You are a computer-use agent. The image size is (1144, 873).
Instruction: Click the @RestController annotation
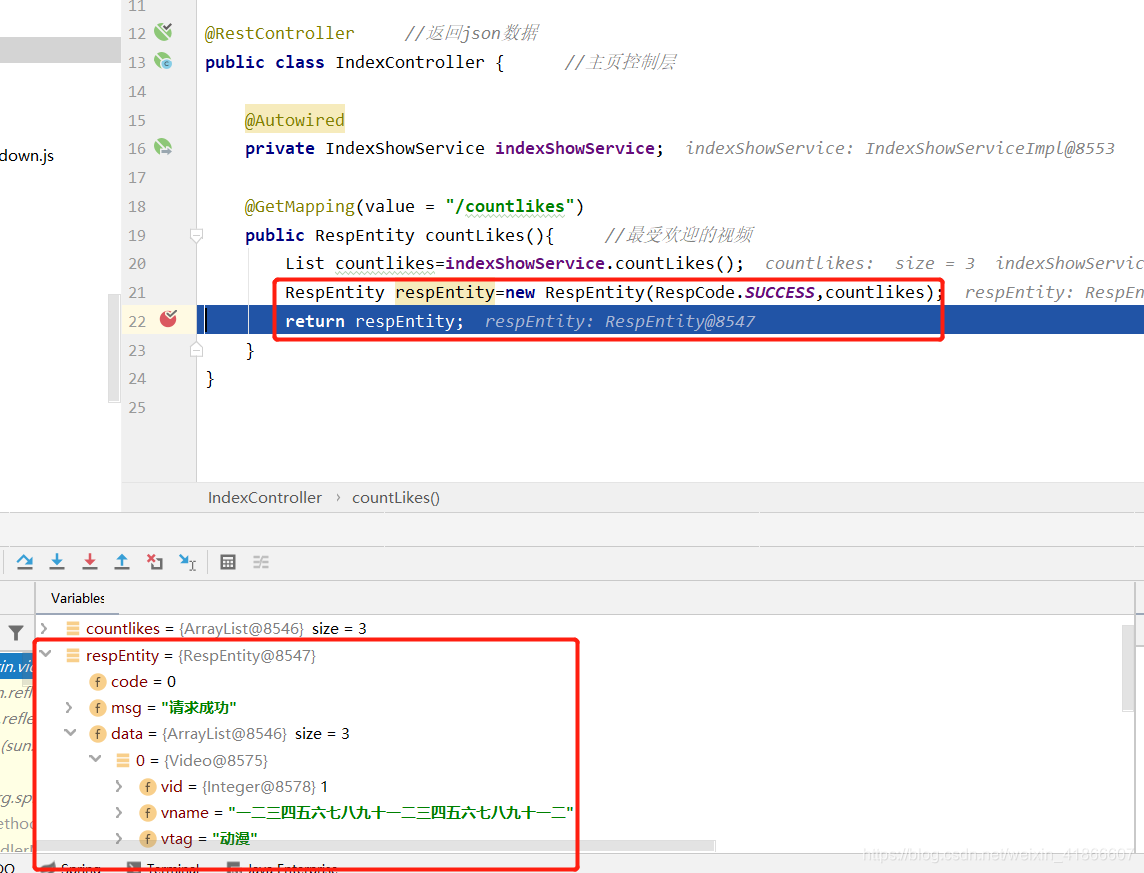click(x=279, y=33)
